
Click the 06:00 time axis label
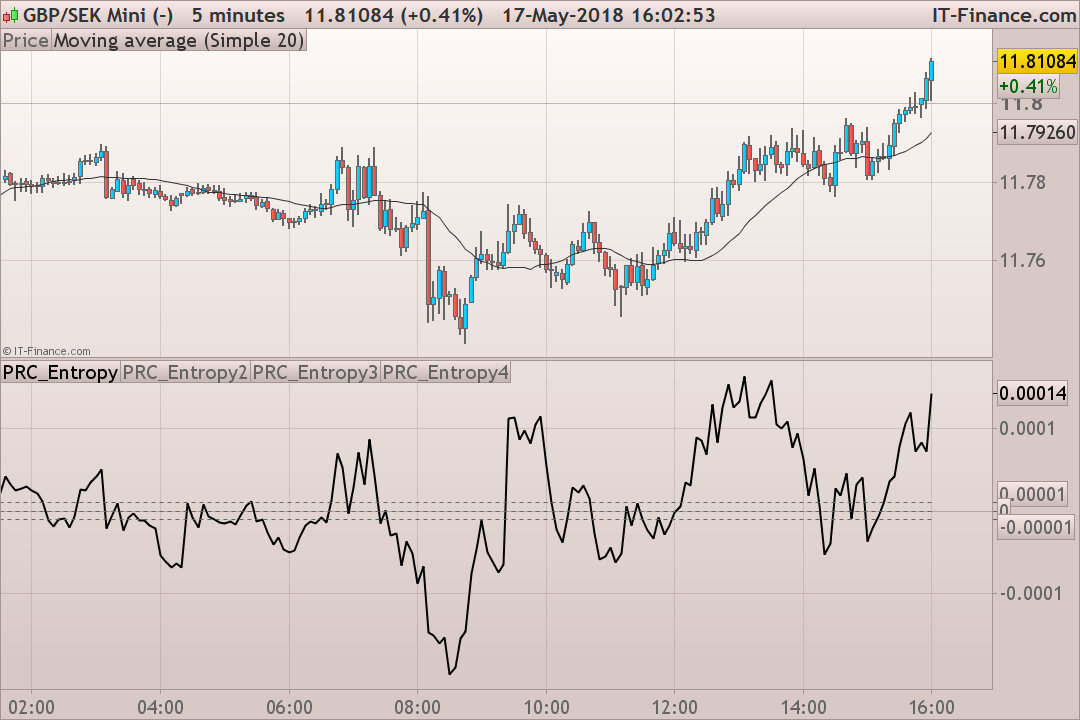tap(289, 708)
